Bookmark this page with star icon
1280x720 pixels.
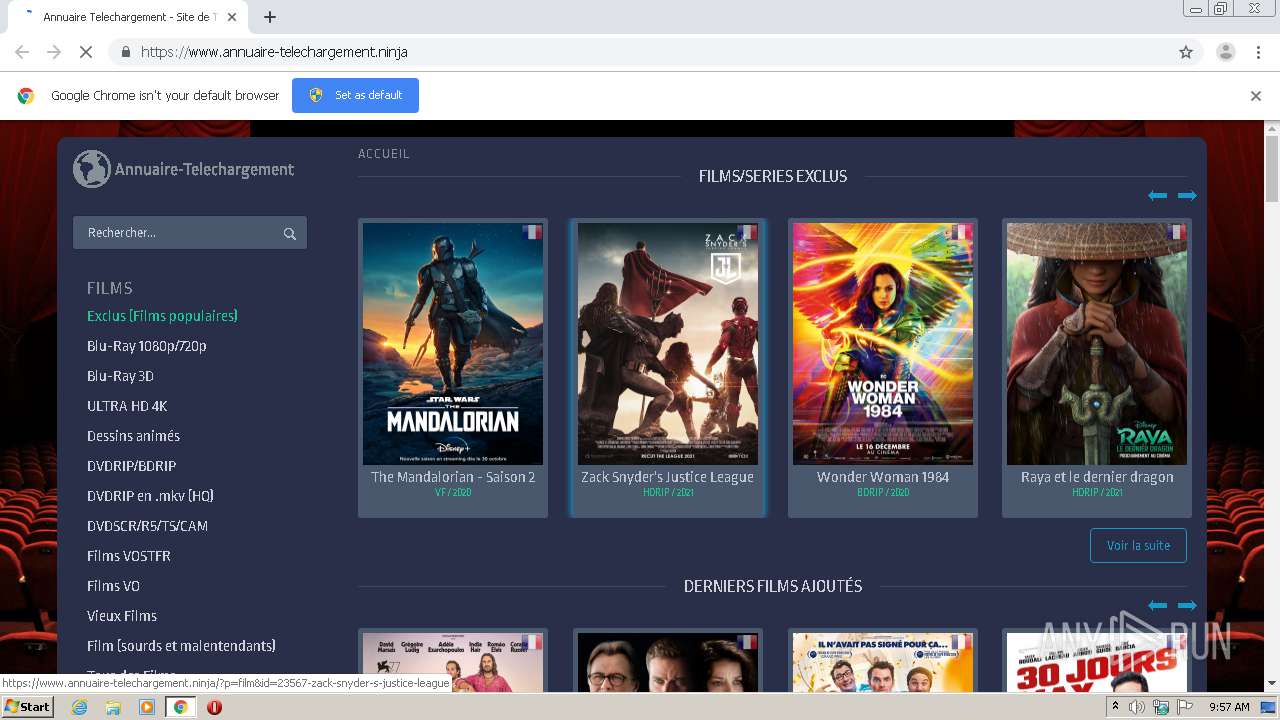click(1186, 52)
